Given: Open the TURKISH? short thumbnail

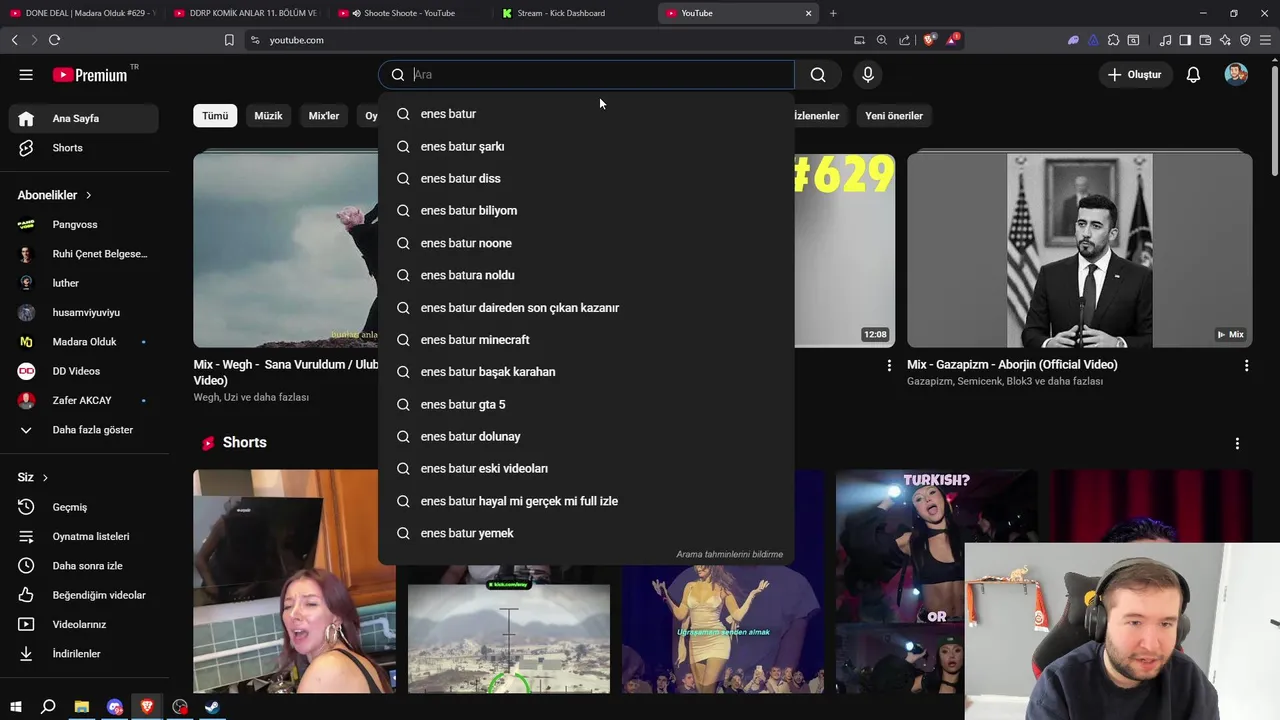Looking at the screenshot, I should 936,580.
